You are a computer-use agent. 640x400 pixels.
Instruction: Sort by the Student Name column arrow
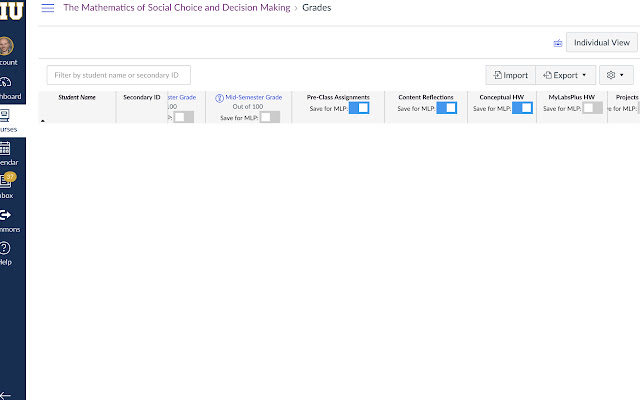pyautogui.click(x=42, y=120)
